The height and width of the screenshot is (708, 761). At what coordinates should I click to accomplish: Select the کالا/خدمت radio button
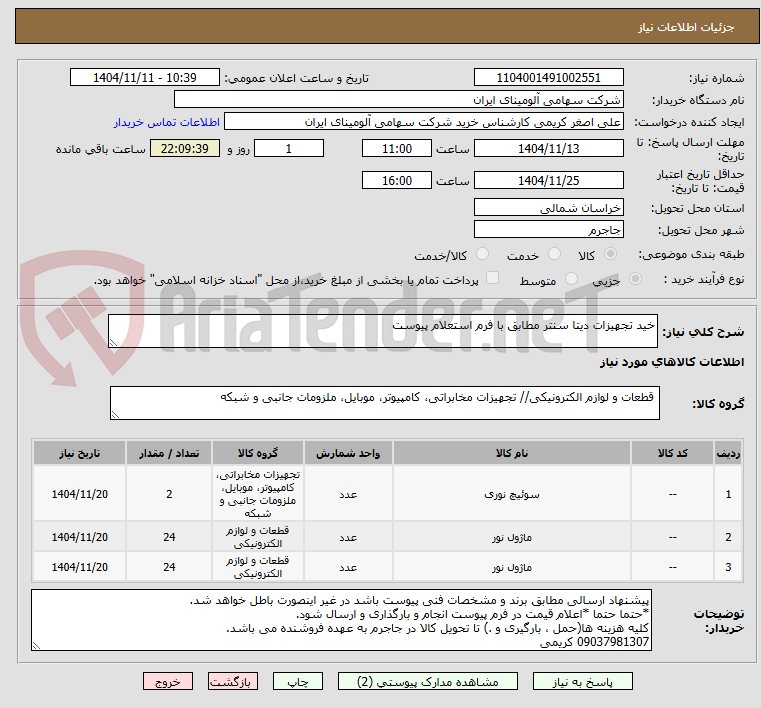[482, 254]
